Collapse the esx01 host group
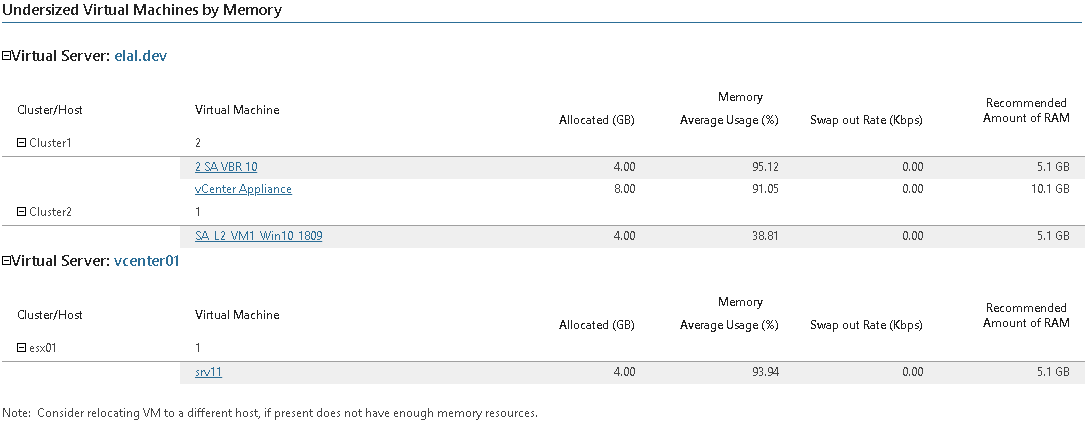1087x422 pixels. [x=22, y=348]
